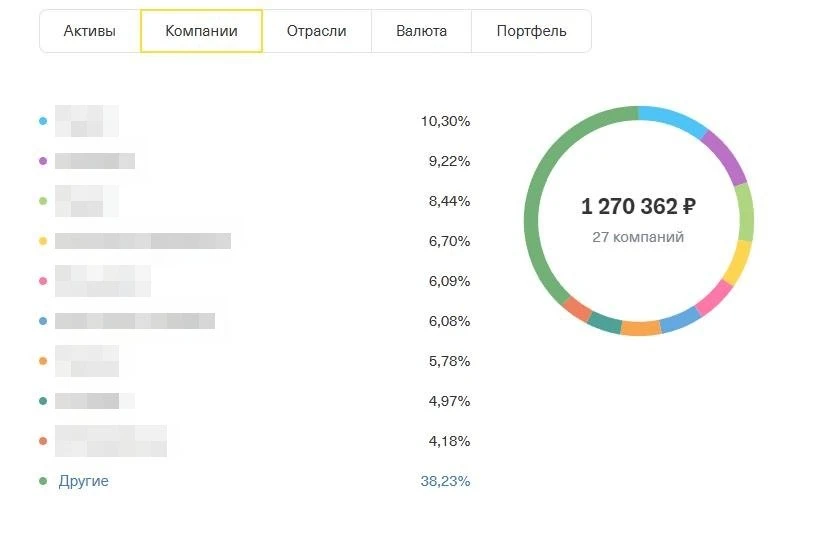Open the Отрасли tab

pos(316,31)
